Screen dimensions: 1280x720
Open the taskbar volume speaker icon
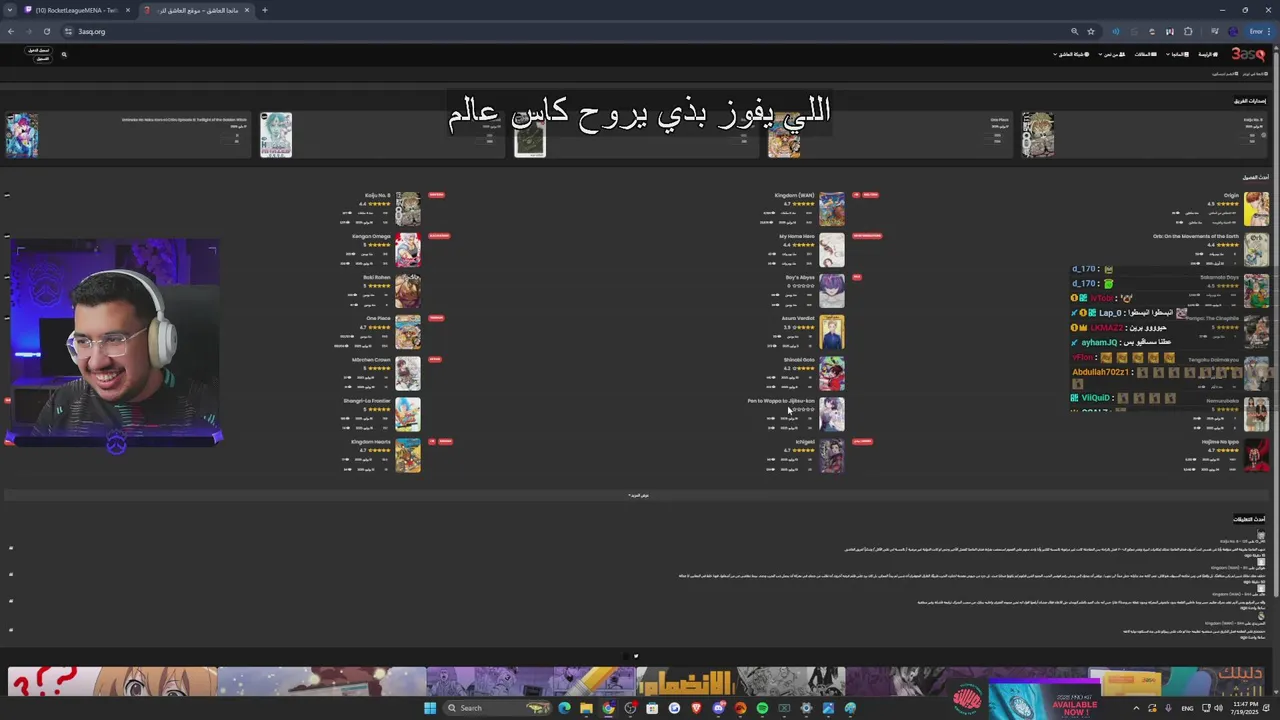(1218, 708)
